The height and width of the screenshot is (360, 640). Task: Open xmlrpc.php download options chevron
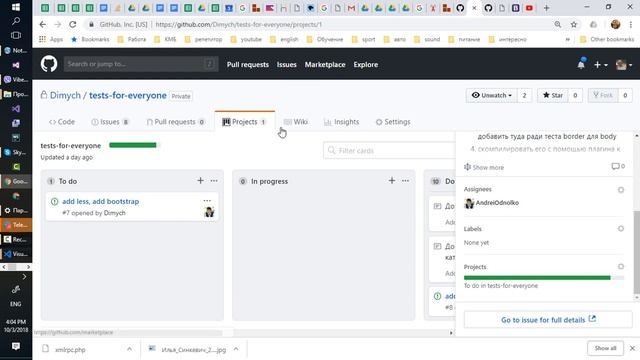click(x=129, y=349)
